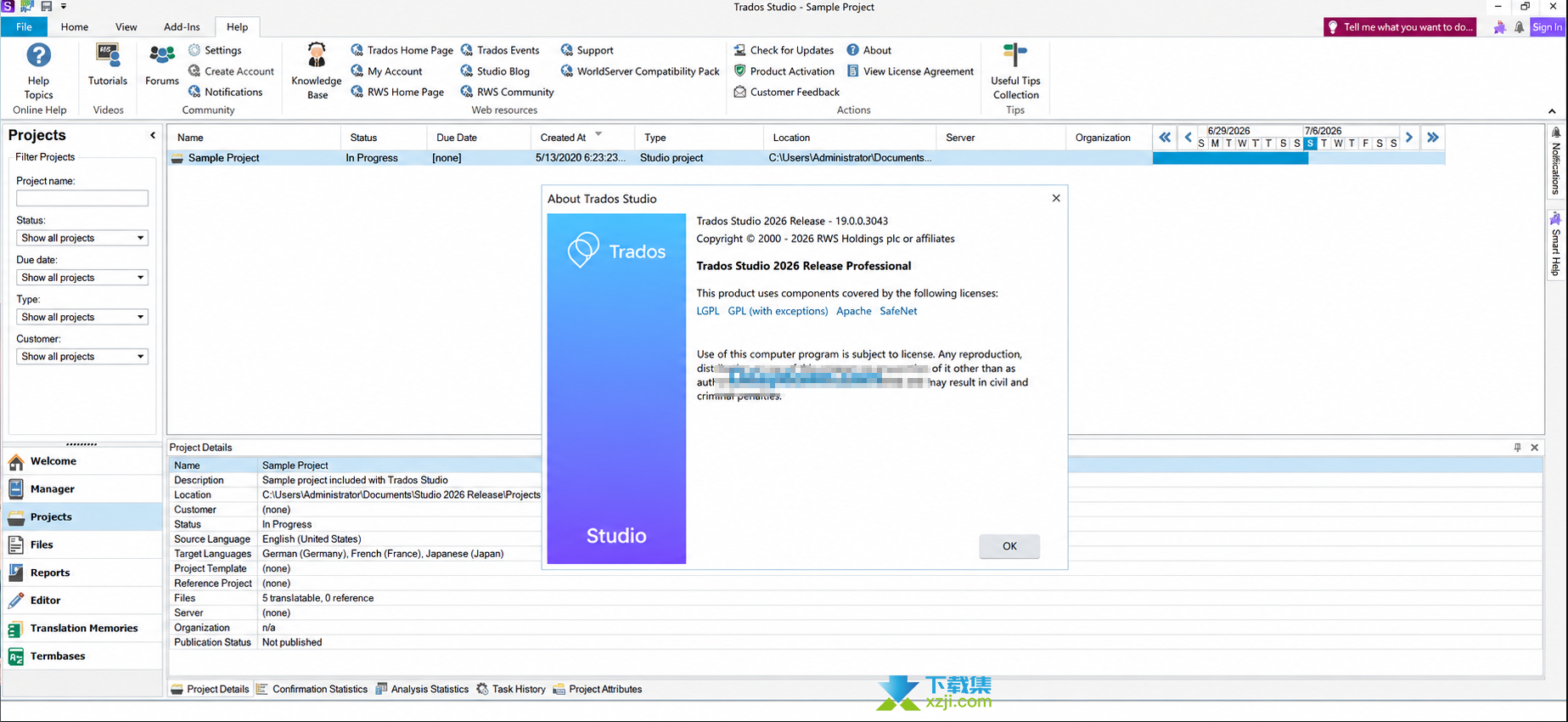Click the notification bell icon in title area
The width and height of the screenshot is (1568, 722).
pos(1519,27)
